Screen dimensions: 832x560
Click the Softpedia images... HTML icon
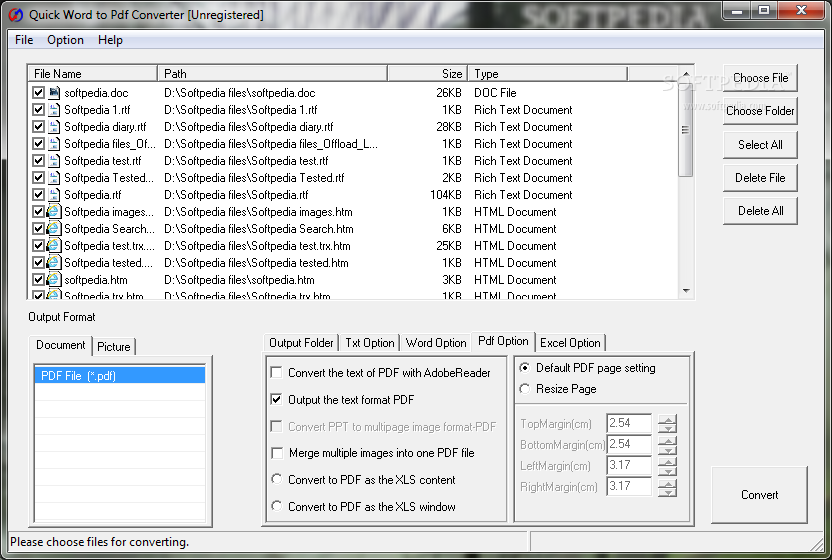(x=54, y=212)
